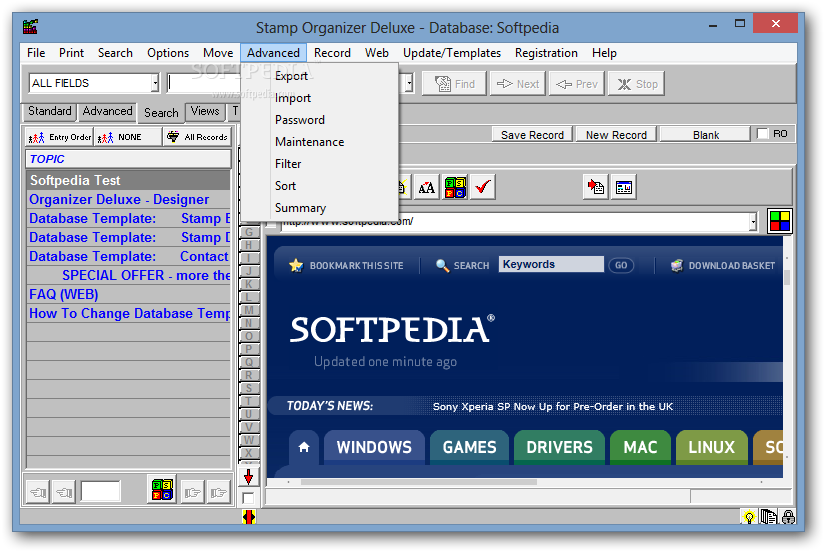Click the light bulb status icon
This screenshot has height=552, width=825.
749,517
